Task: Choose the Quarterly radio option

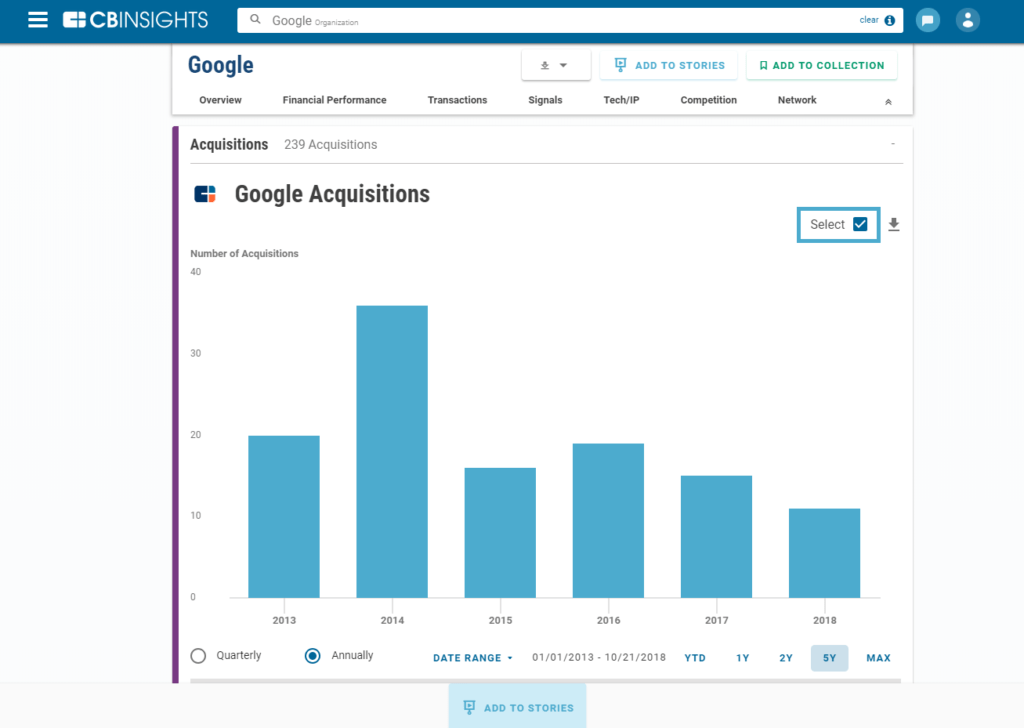Action: (198, 656)
